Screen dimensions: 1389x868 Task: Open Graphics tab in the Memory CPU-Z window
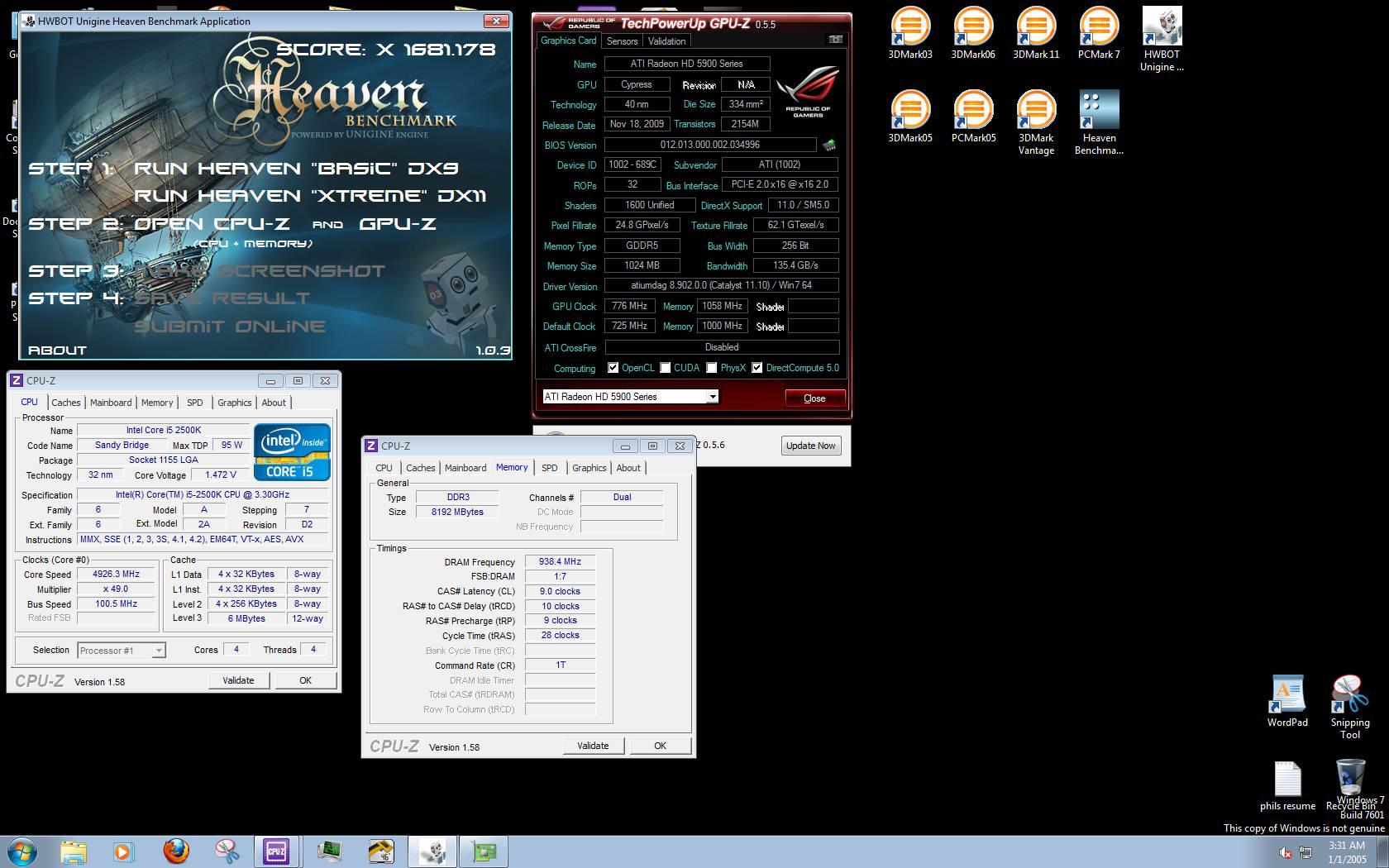coord(589,468)
